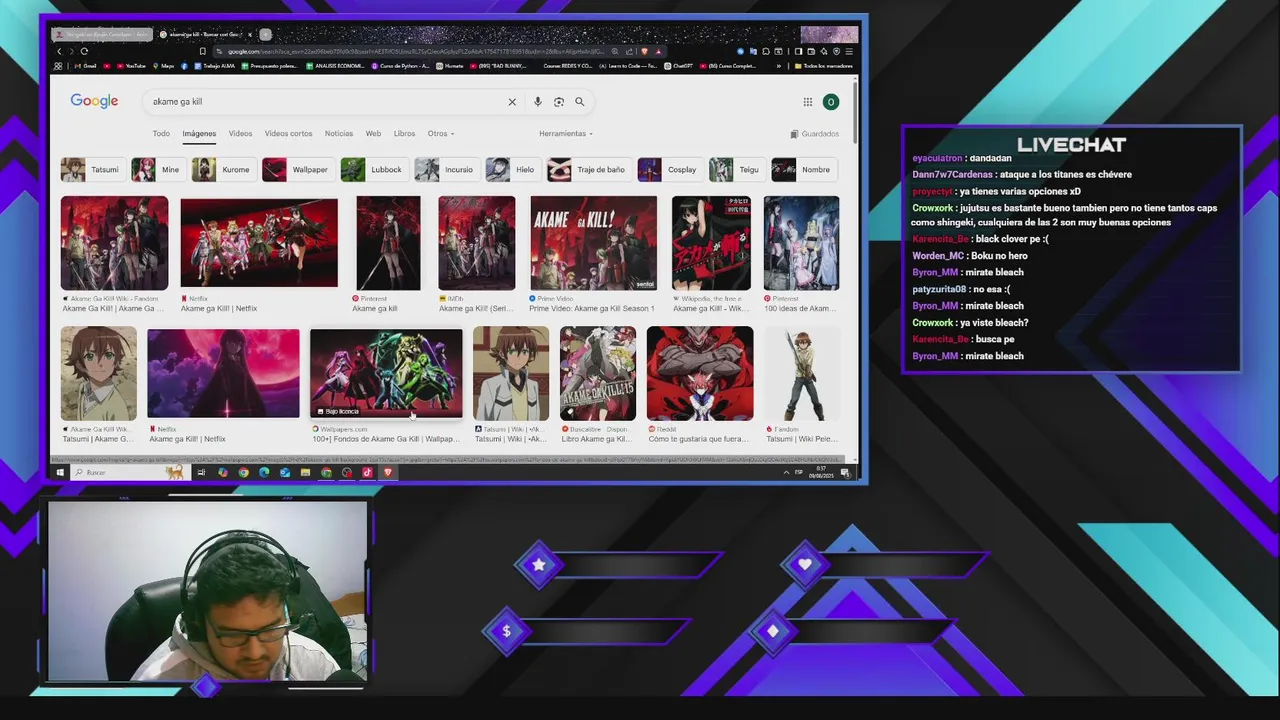
Task: Filter images by Traje de baño chip
Action: click(588, 170)
